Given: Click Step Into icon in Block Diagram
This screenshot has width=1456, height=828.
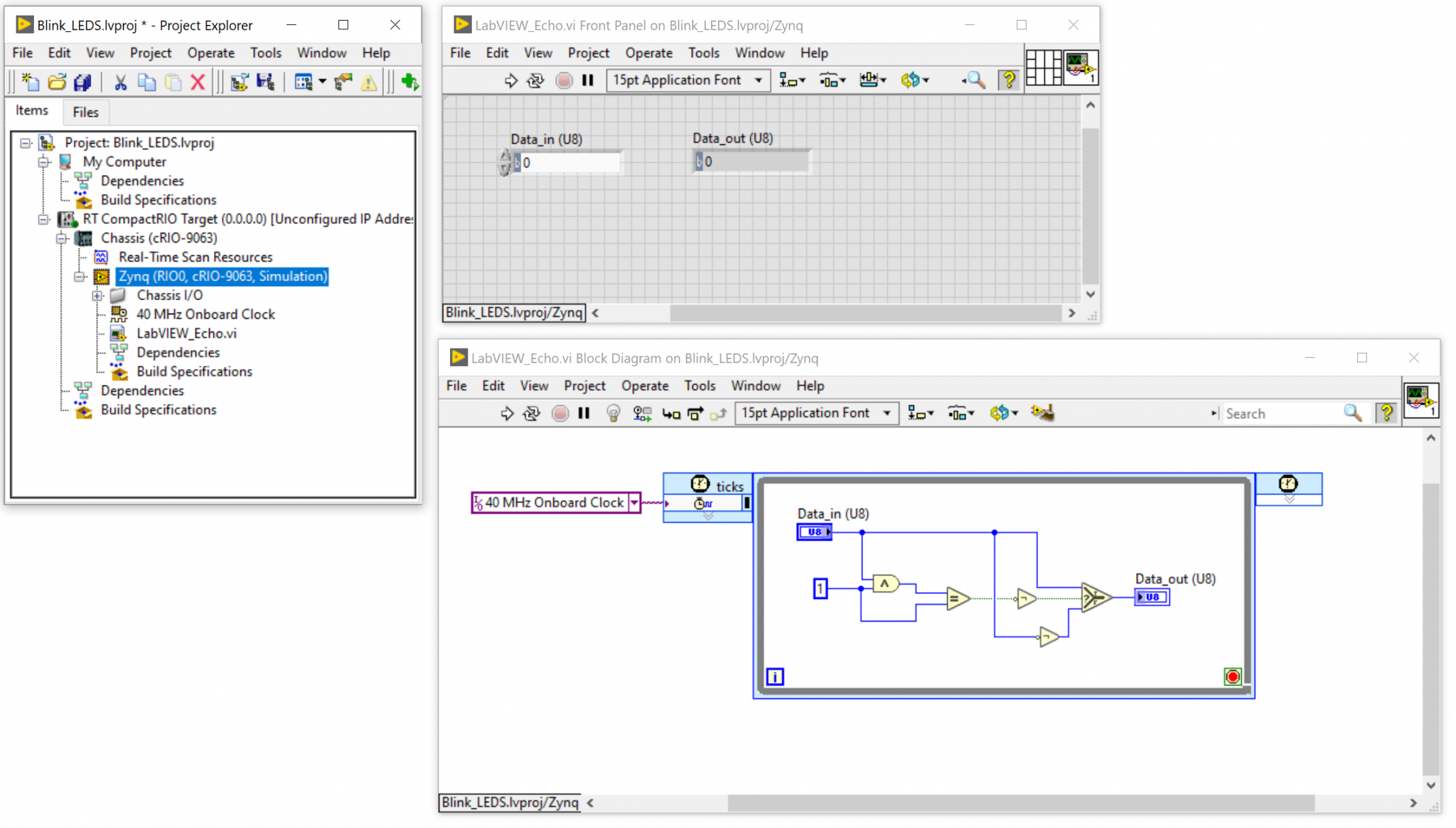Looking at the screenshot, I should pos(671,413).
